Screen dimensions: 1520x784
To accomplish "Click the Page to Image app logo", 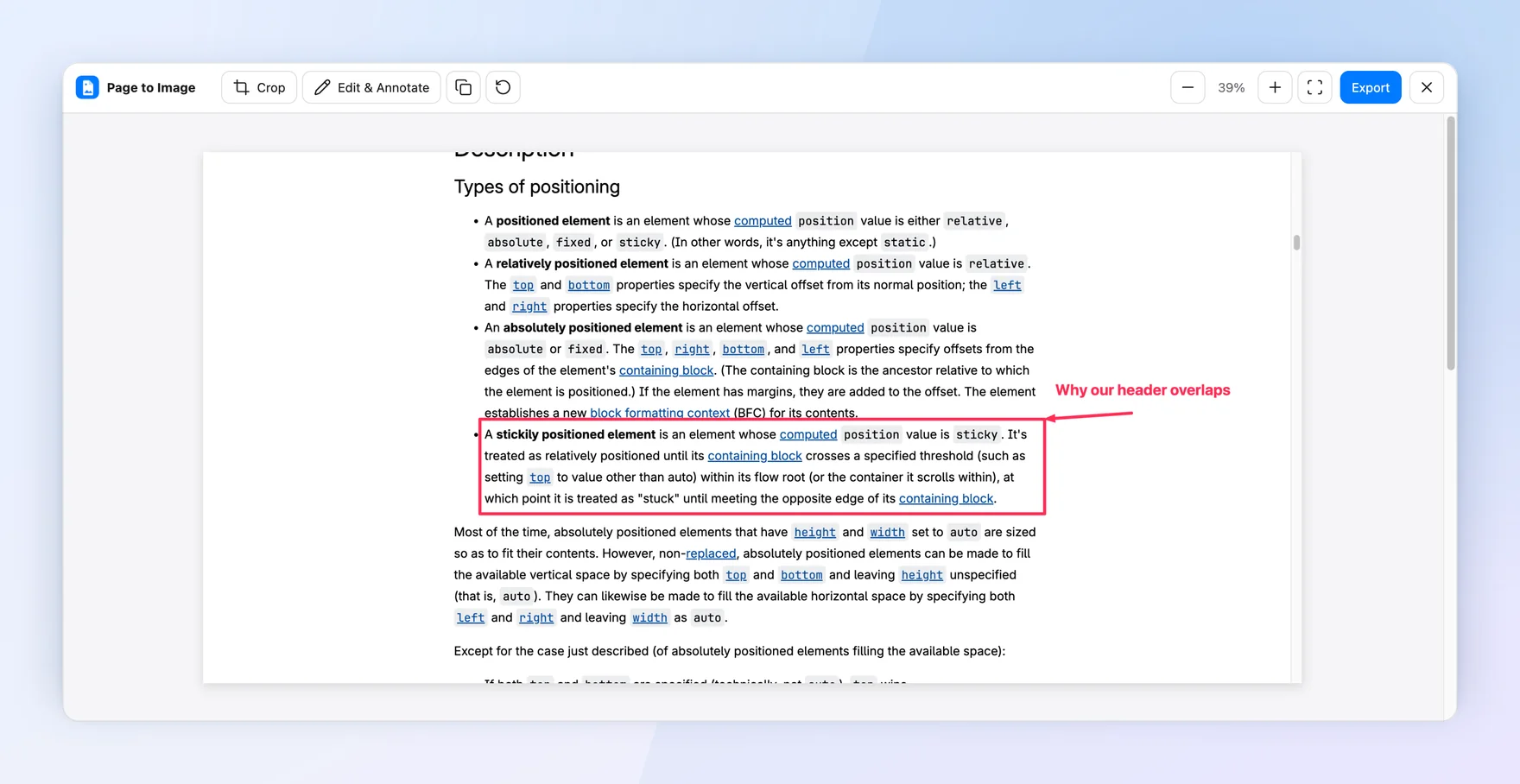I will [x=87, y=87].
